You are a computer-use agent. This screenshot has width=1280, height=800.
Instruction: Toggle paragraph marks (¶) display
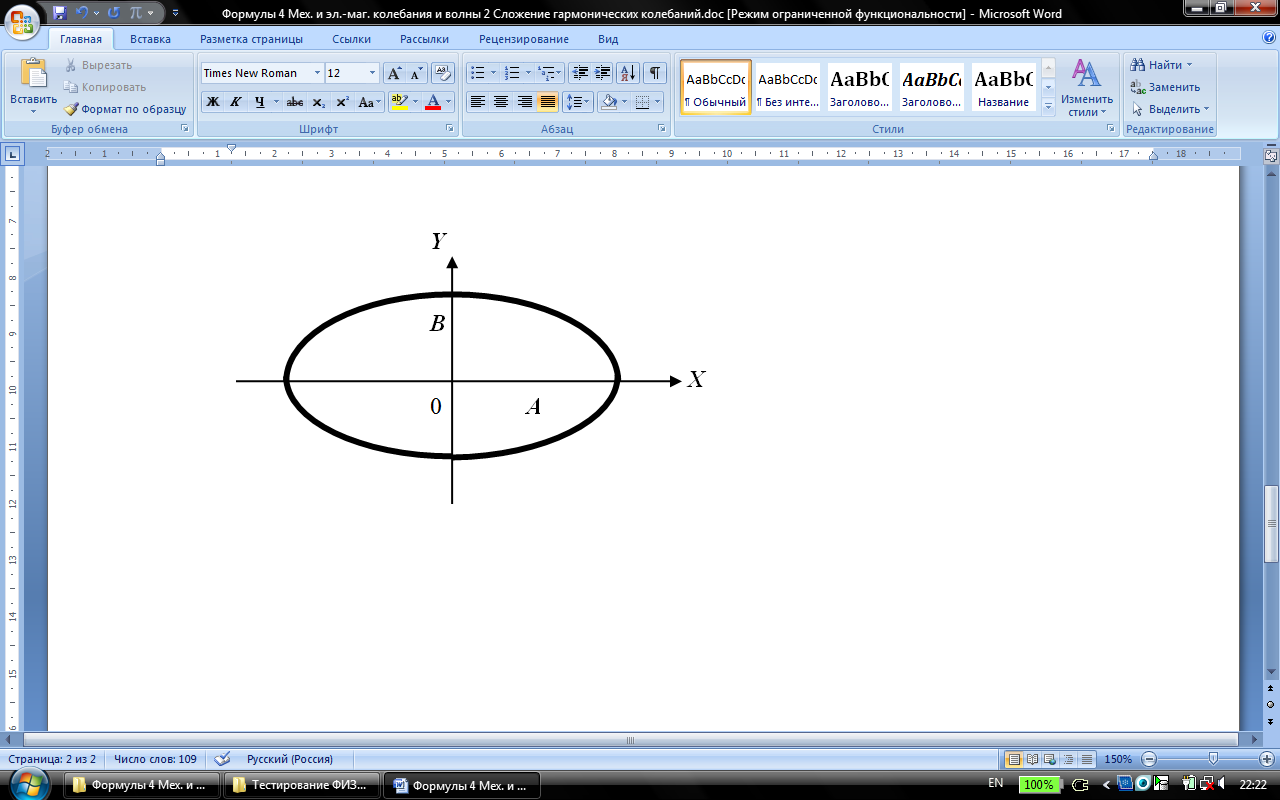click(655, 73)
